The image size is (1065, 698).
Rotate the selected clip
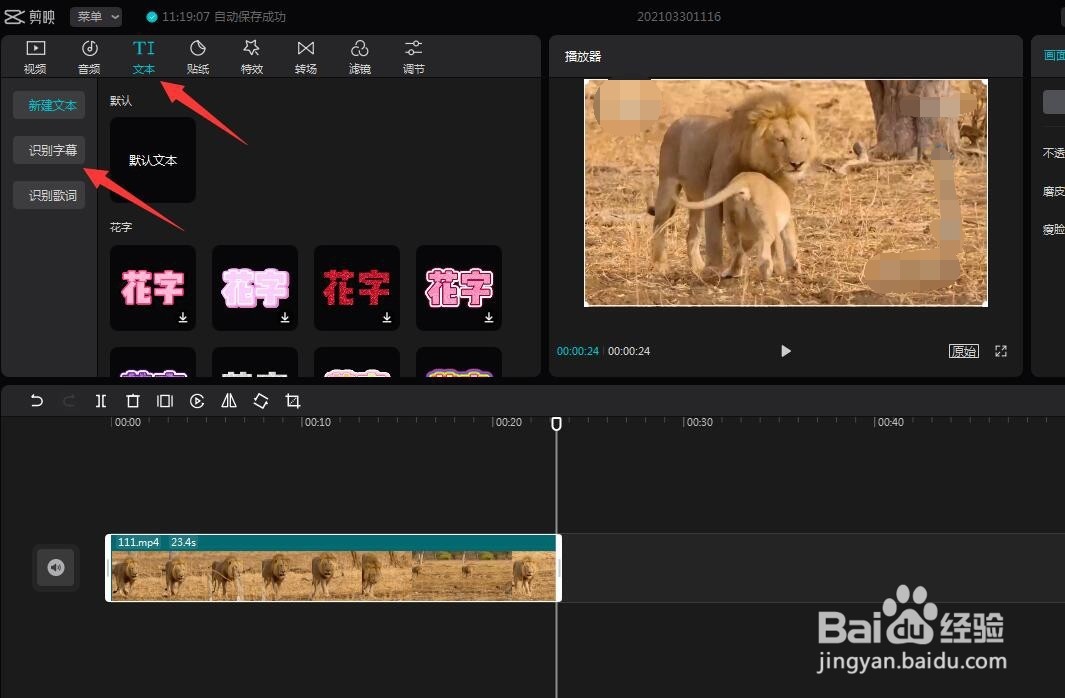click(261, 401)
